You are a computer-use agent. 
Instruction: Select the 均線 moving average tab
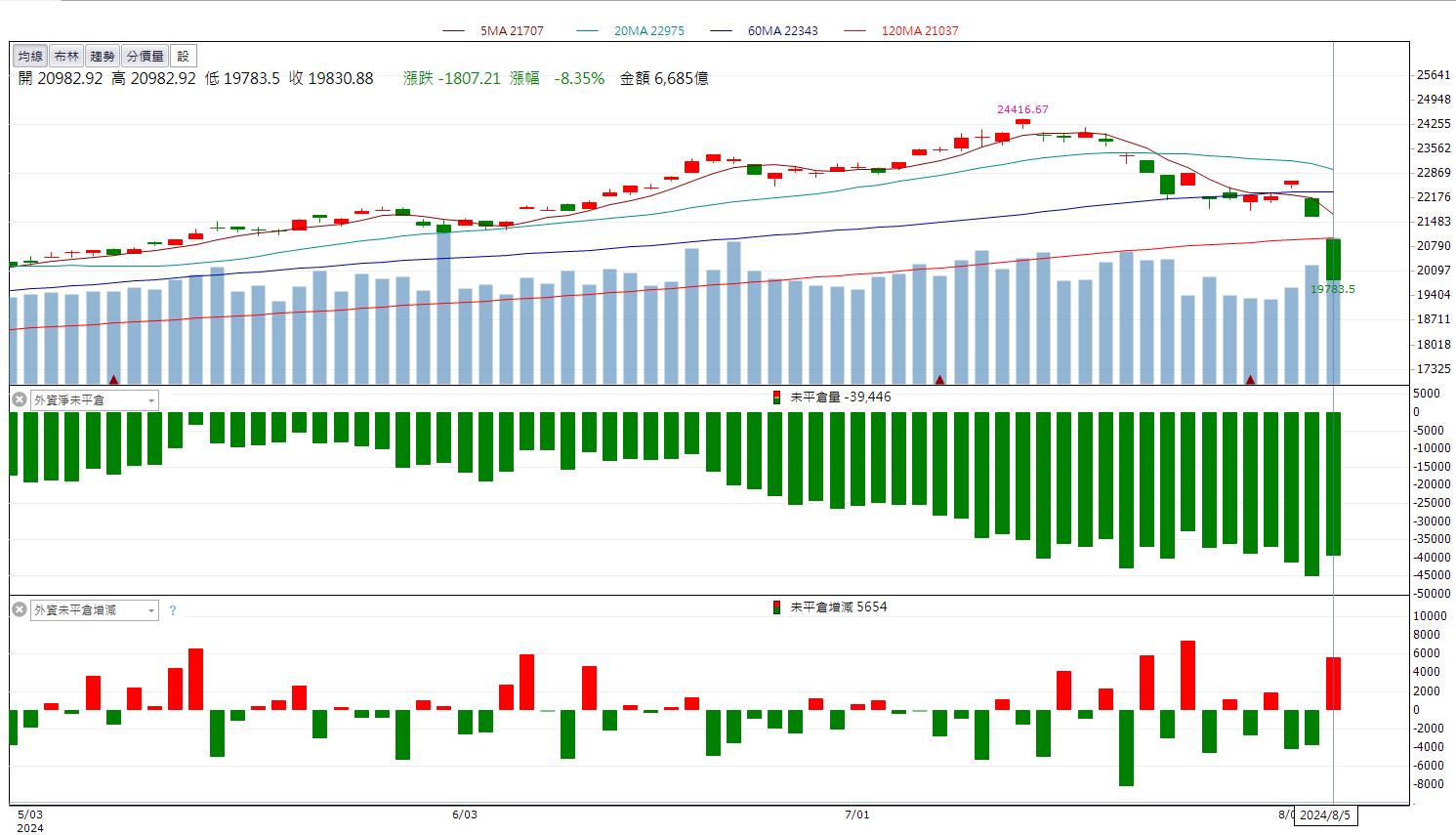30,57
